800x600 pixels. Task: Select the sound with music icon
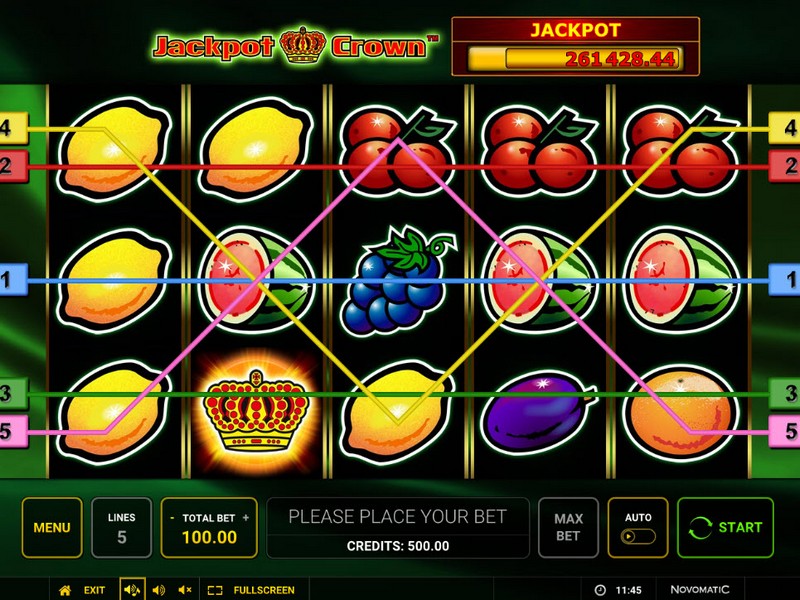(x=132, y=590)
